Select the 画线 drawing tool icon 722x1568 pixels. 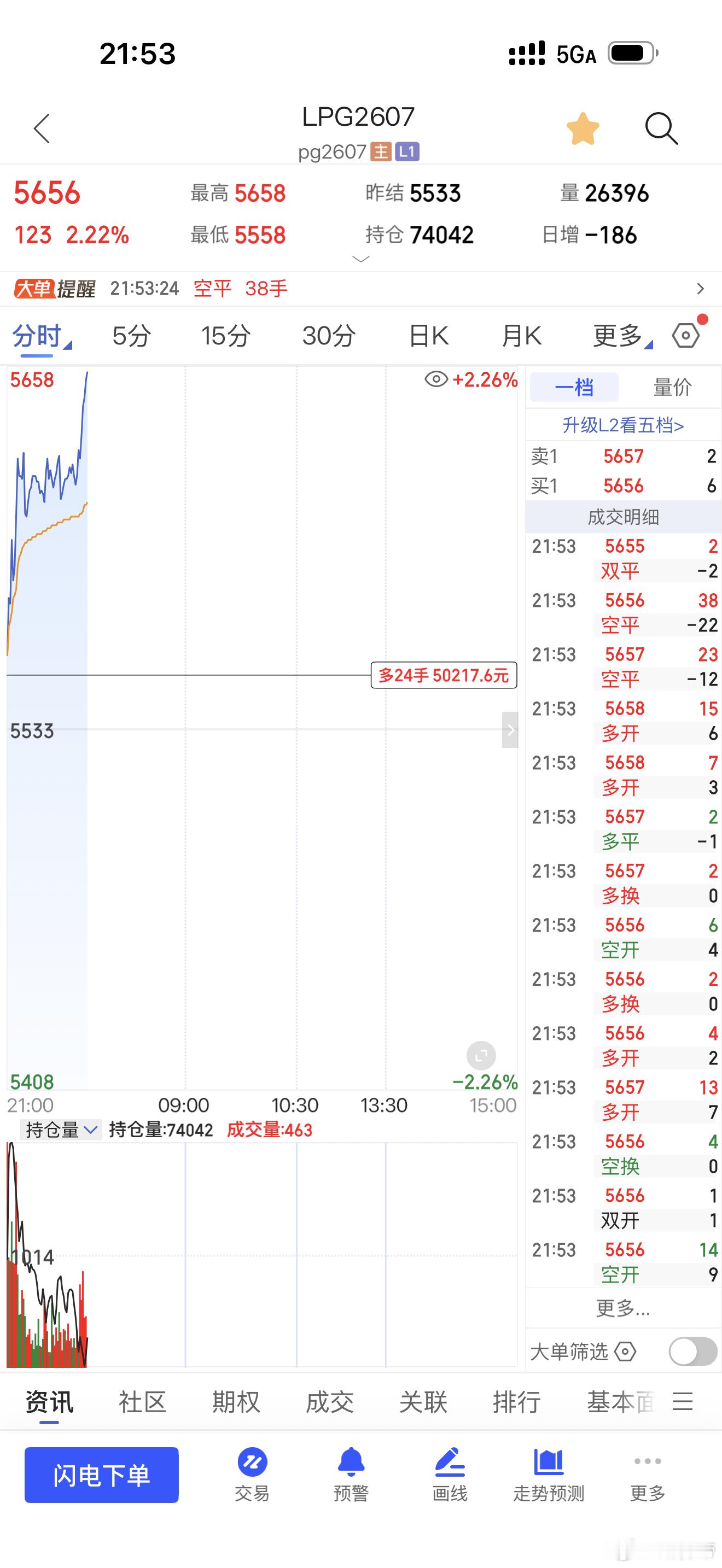coord(450,1475)
